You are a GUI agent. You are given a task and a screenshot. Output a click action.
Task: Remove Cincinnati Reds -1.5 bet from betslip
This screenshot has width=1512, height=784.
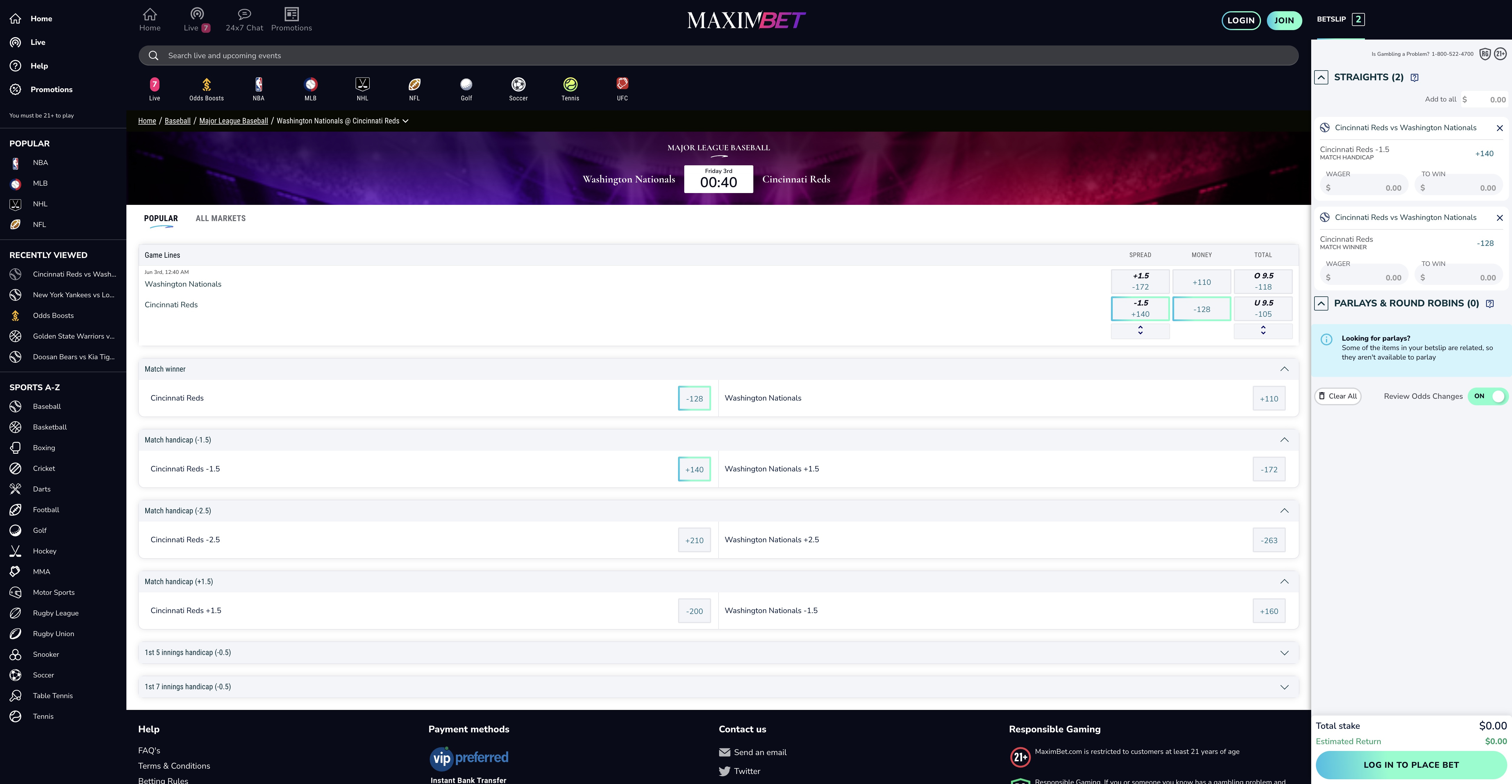click(x=1500, y=128)
